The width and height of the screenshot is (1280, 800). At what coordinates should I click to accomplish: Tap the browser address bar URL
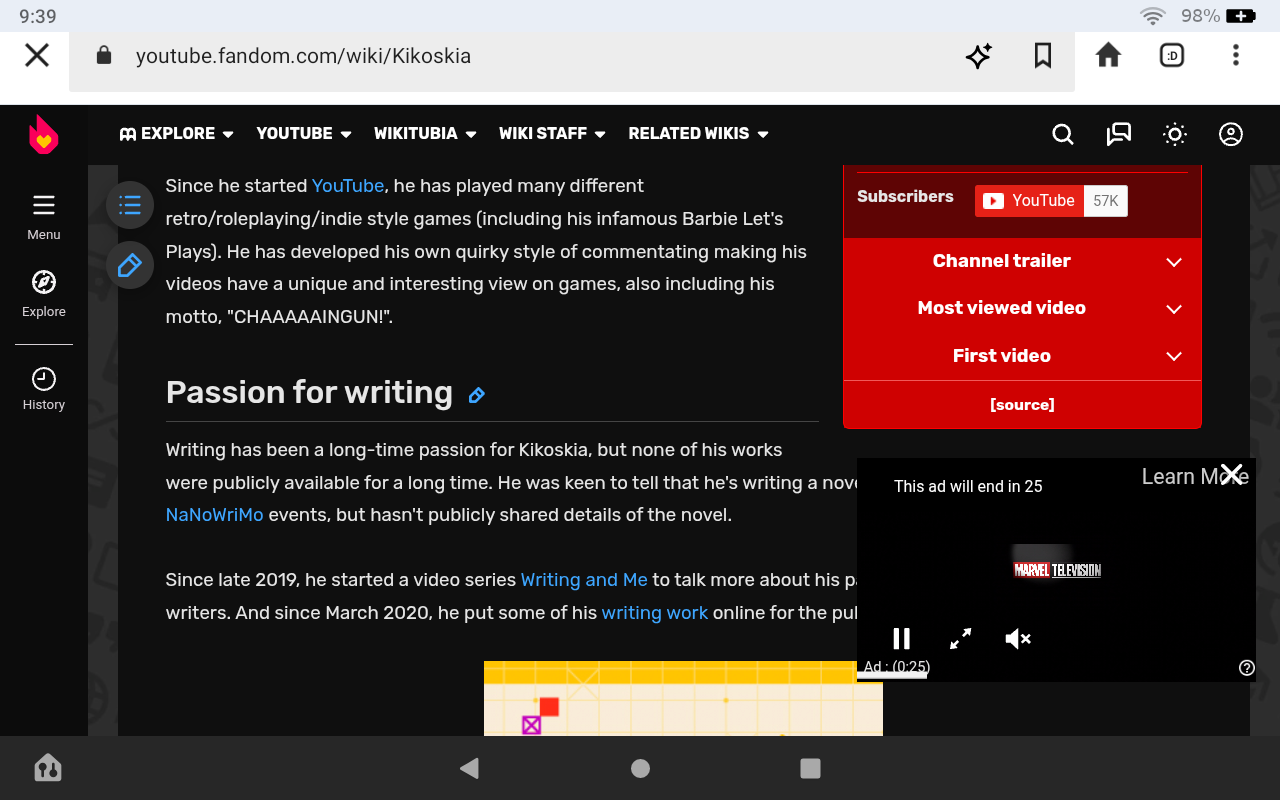[x=303, y=56]
